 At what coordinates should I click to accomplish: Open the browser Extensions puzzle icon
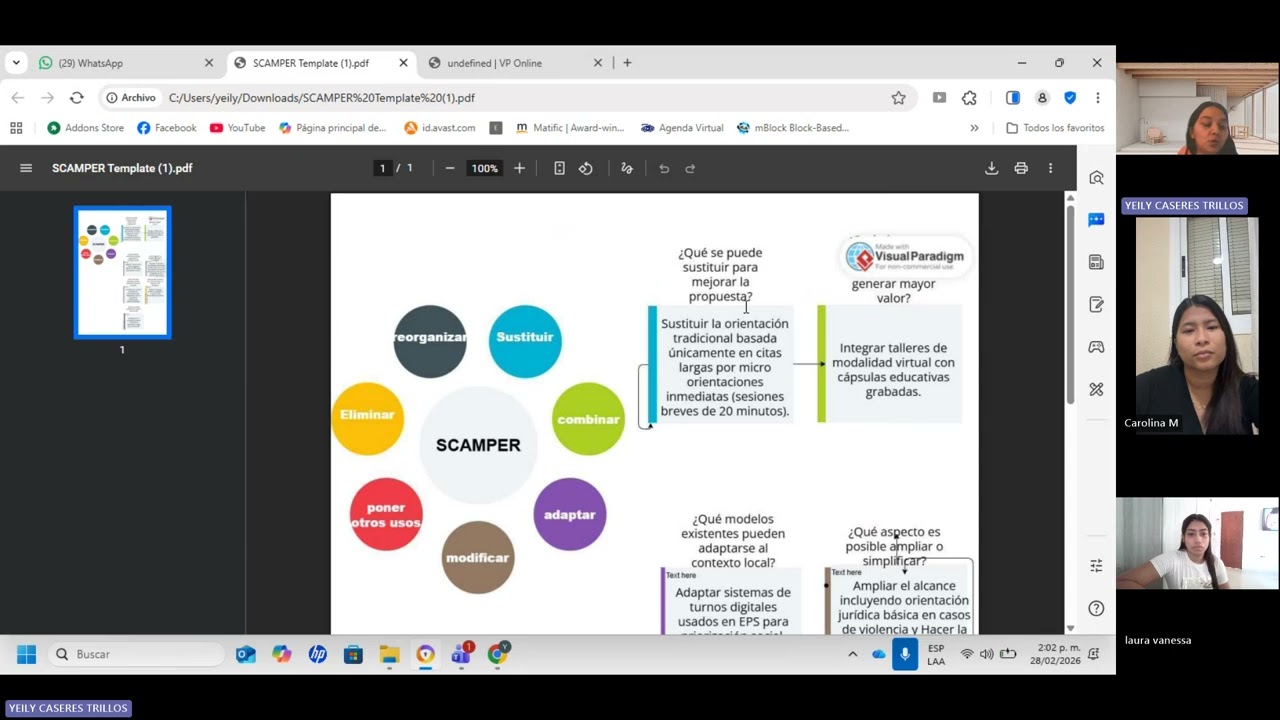pos(969,98)
